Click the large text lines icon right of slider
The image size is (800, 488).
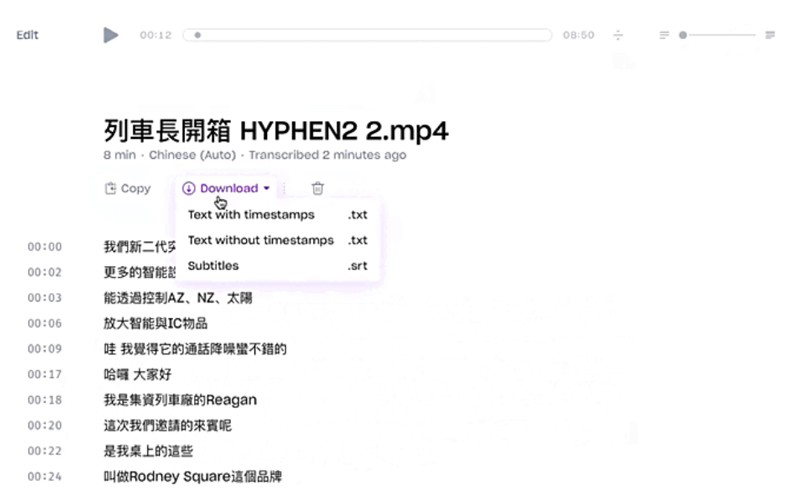tap(770, 35)
